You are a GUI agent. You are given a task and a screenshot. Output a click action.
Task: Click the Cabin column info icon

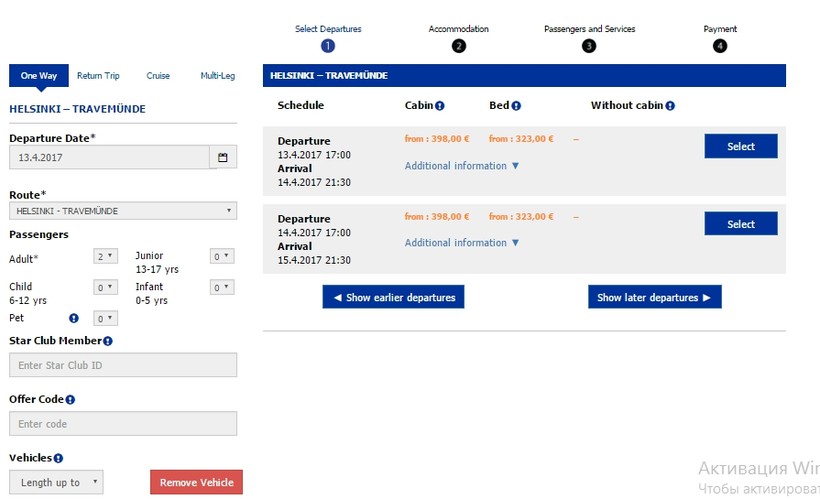click(440, 106)
